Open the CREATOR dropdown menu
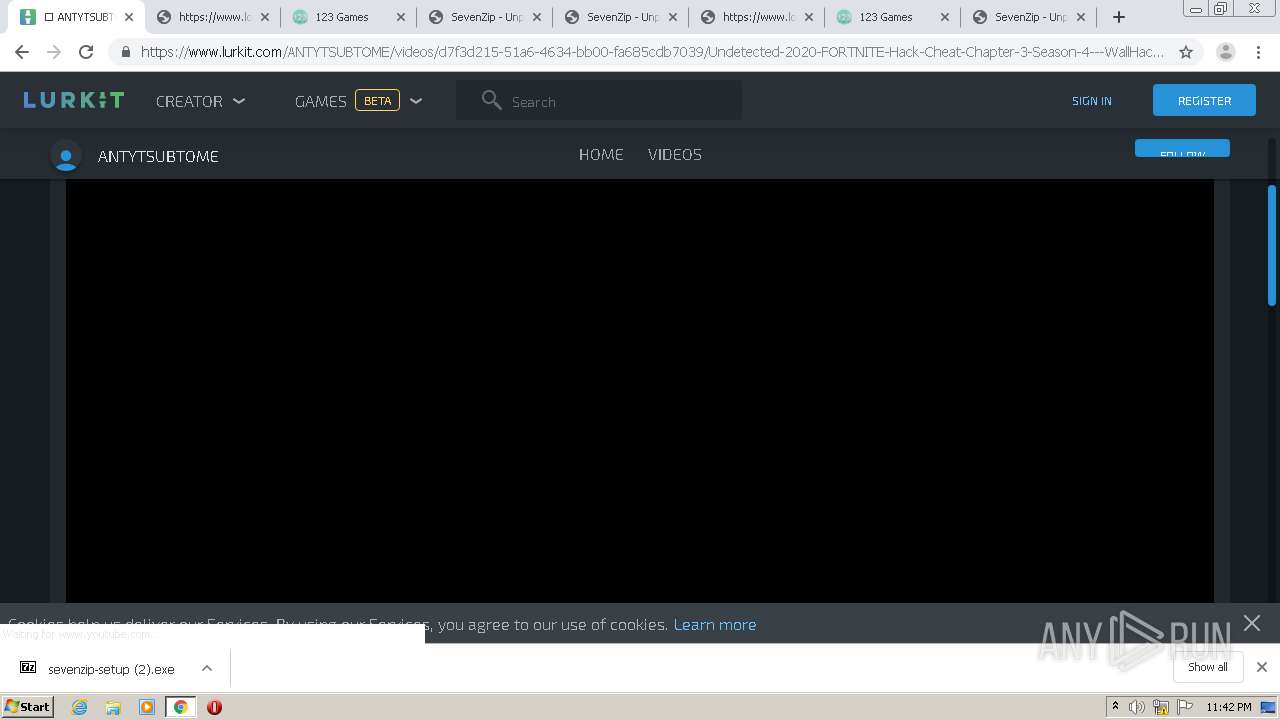The width and height of the screenshot is (1280, 720). [200, 101]
